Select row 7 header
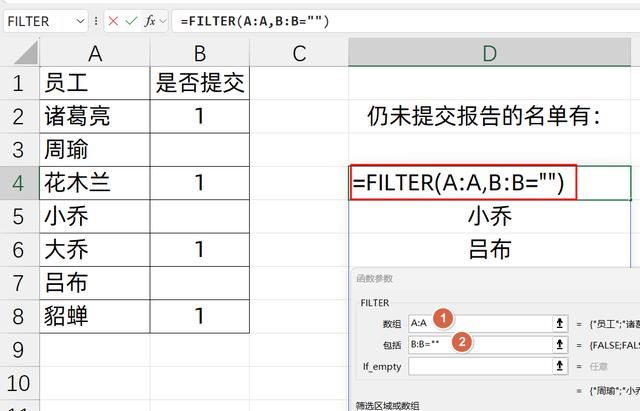Viewport: 640px width, 411px height. pos(18,283)
